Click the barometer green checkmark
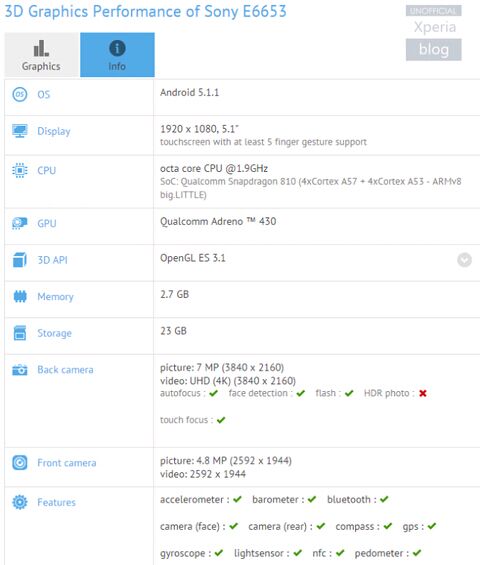Image resolution: width=480 pixels, height=565 pixels. (312, 499)
